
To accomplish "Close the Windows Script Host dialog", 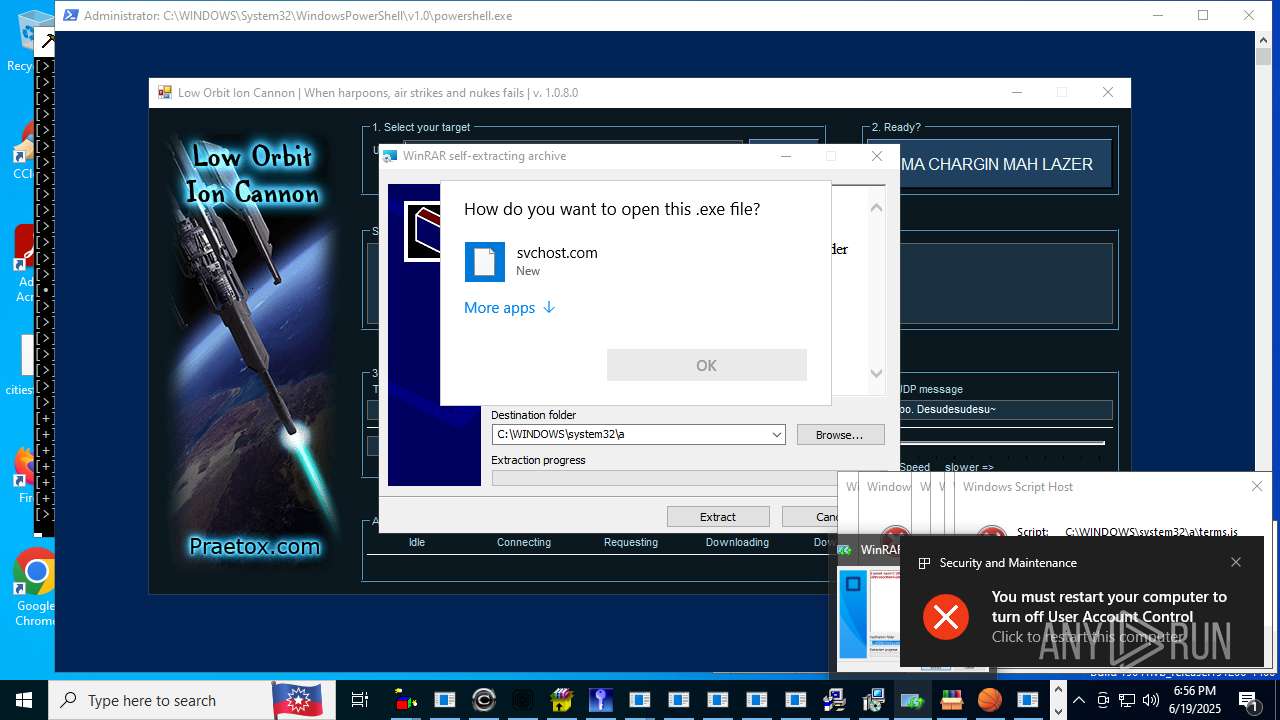I will [1257, 486].
